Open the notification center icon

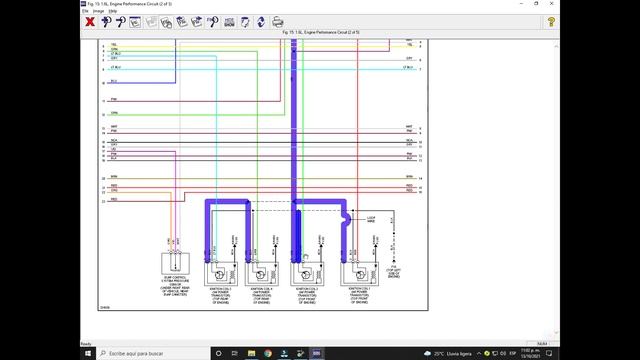coord(549,353)
